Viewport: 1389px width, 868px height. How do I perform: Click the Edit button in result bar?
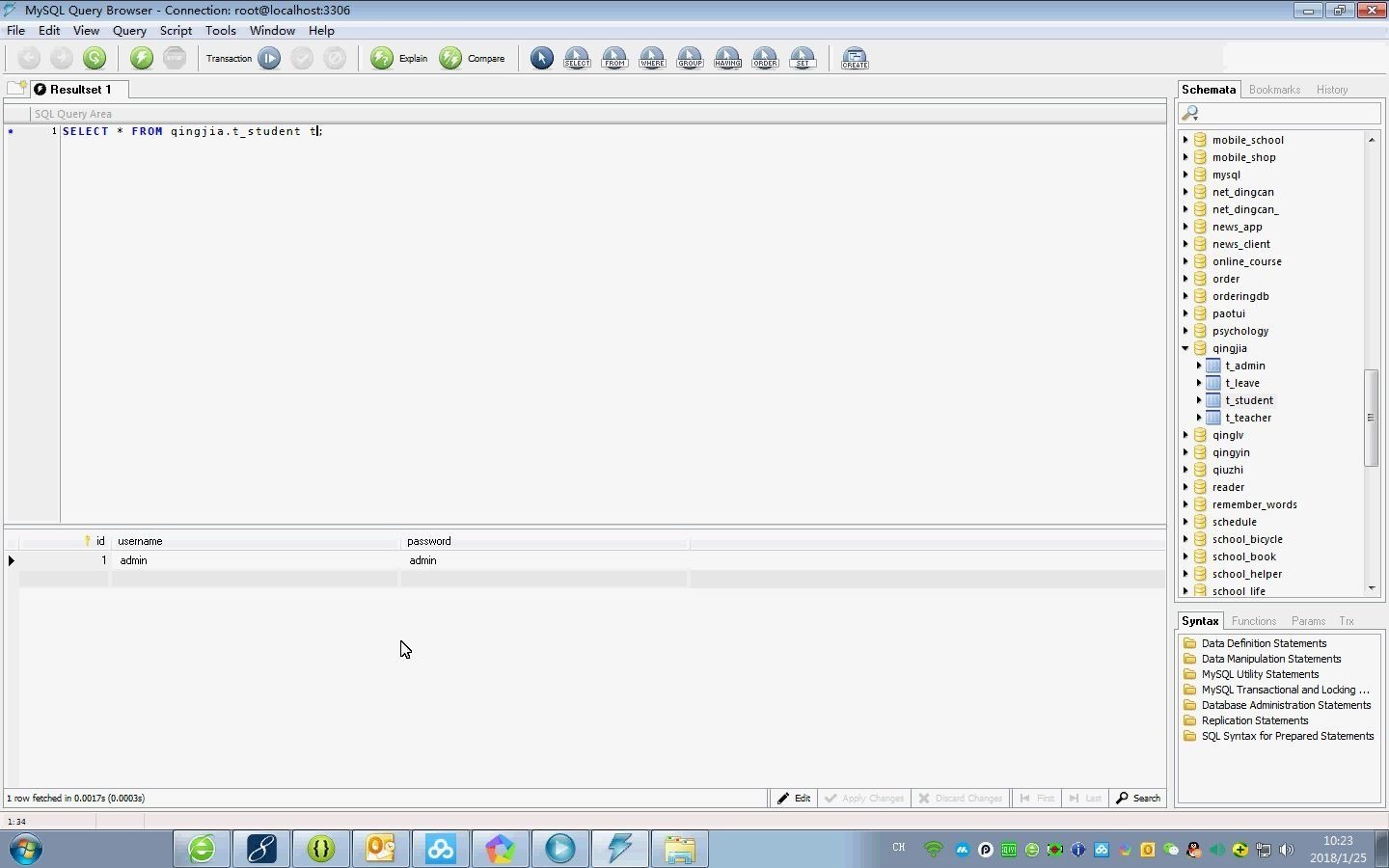(794, 799)
